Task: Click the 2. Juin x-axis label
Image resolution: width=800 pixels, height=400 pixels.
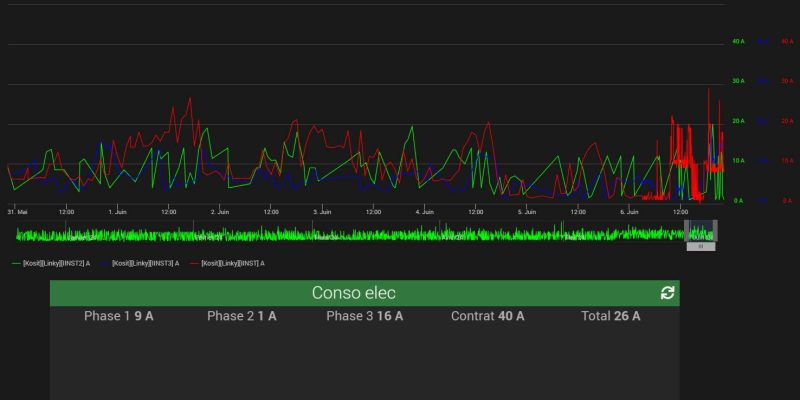Action: [220, 212]
